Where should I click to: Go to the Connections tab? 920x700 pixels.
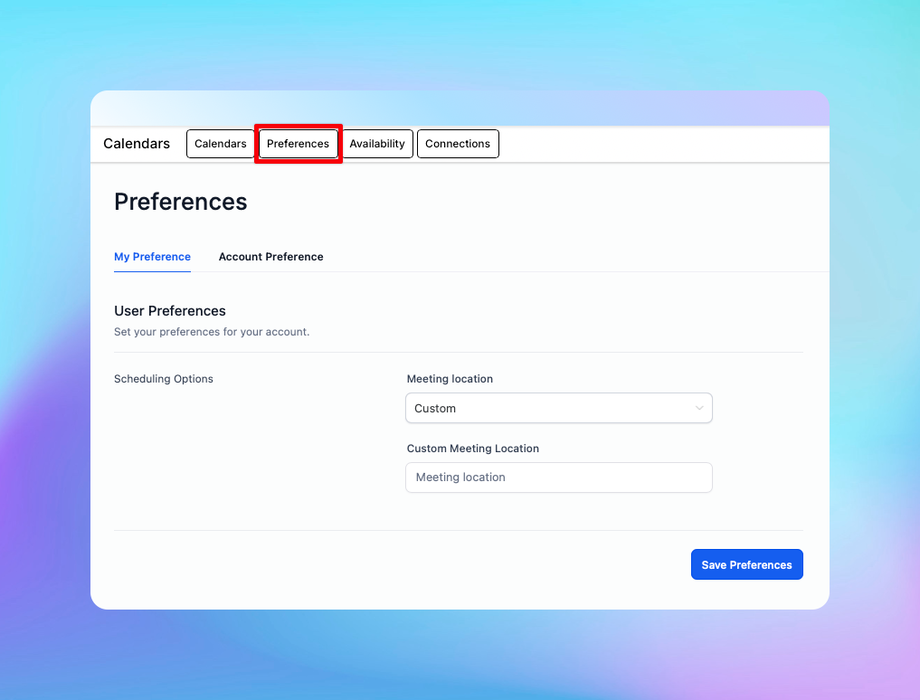pyautogui.click(x=457, y=144)
